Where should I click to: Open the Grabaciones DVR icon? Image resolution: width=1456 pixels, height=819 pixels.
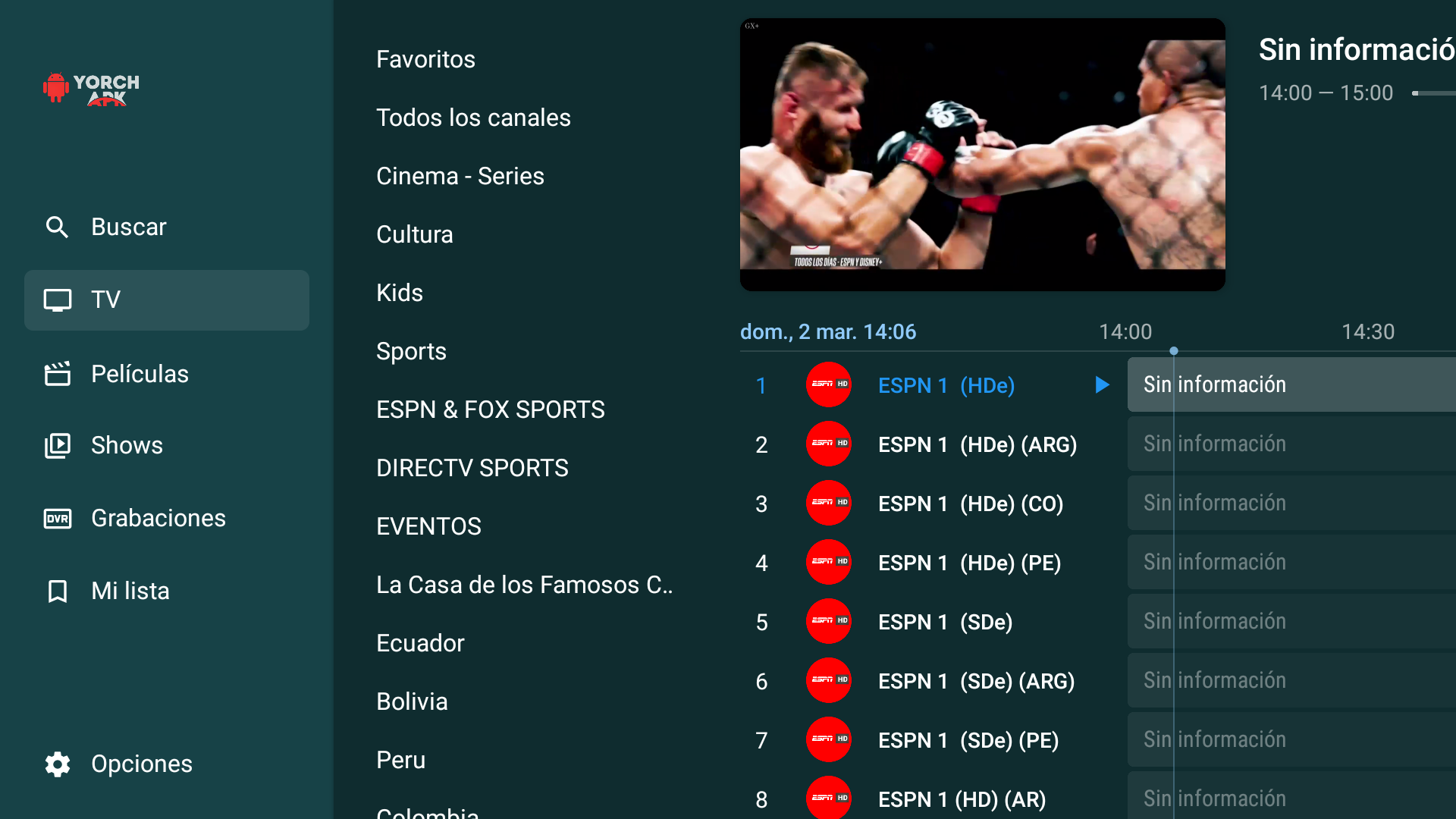(58, 519)
